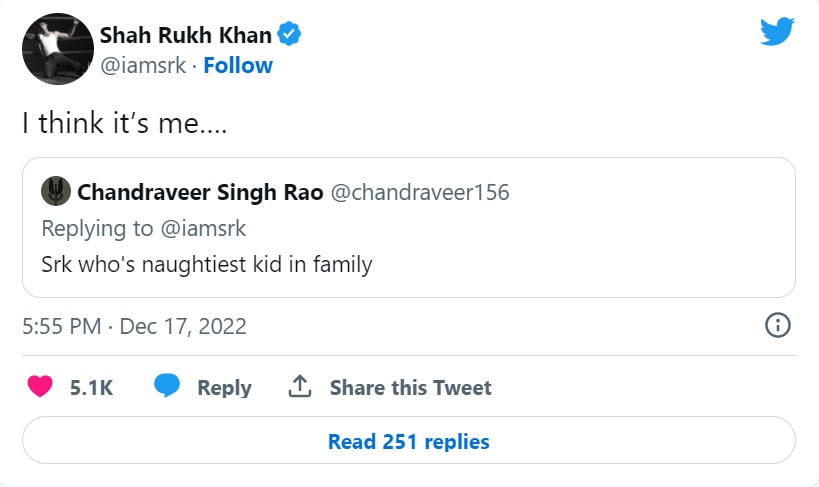Image resolution: width=819 pixels, height=487 pixels.
Task: Open the 5:55 PM Dec 17 timestamp
Action: click(134, 326)
